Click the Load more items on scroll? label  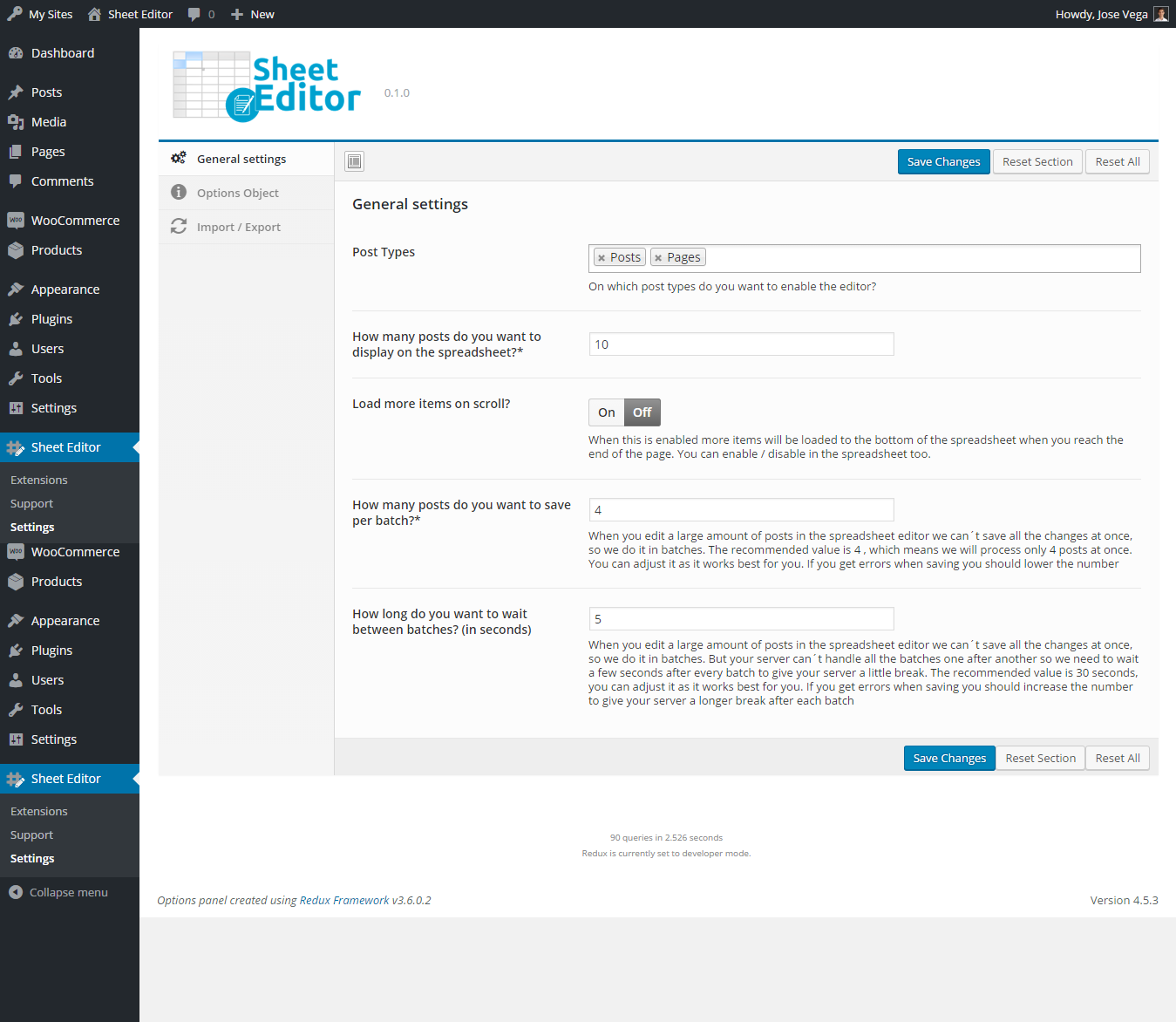pyautogui.click(x=431, y=404)
